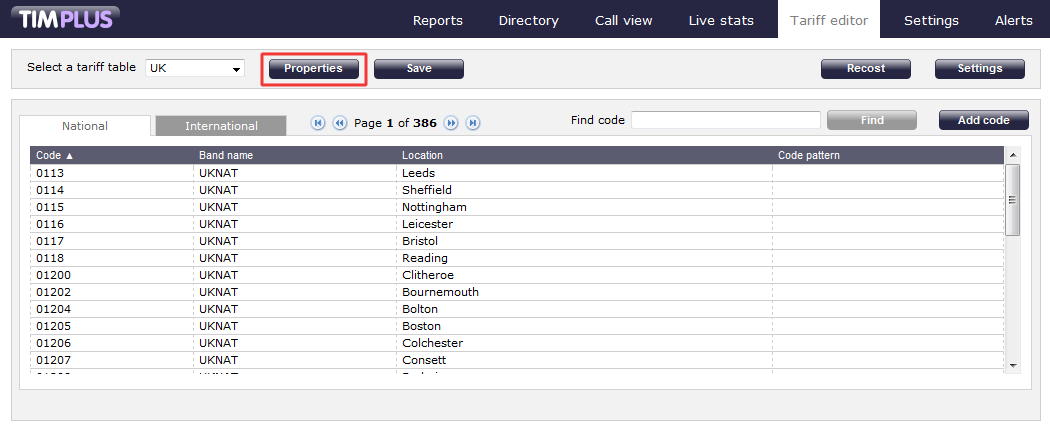Viewport: 1050px width, 429px height.
Task: Switch to the International tab
Action: pos(221,126)
